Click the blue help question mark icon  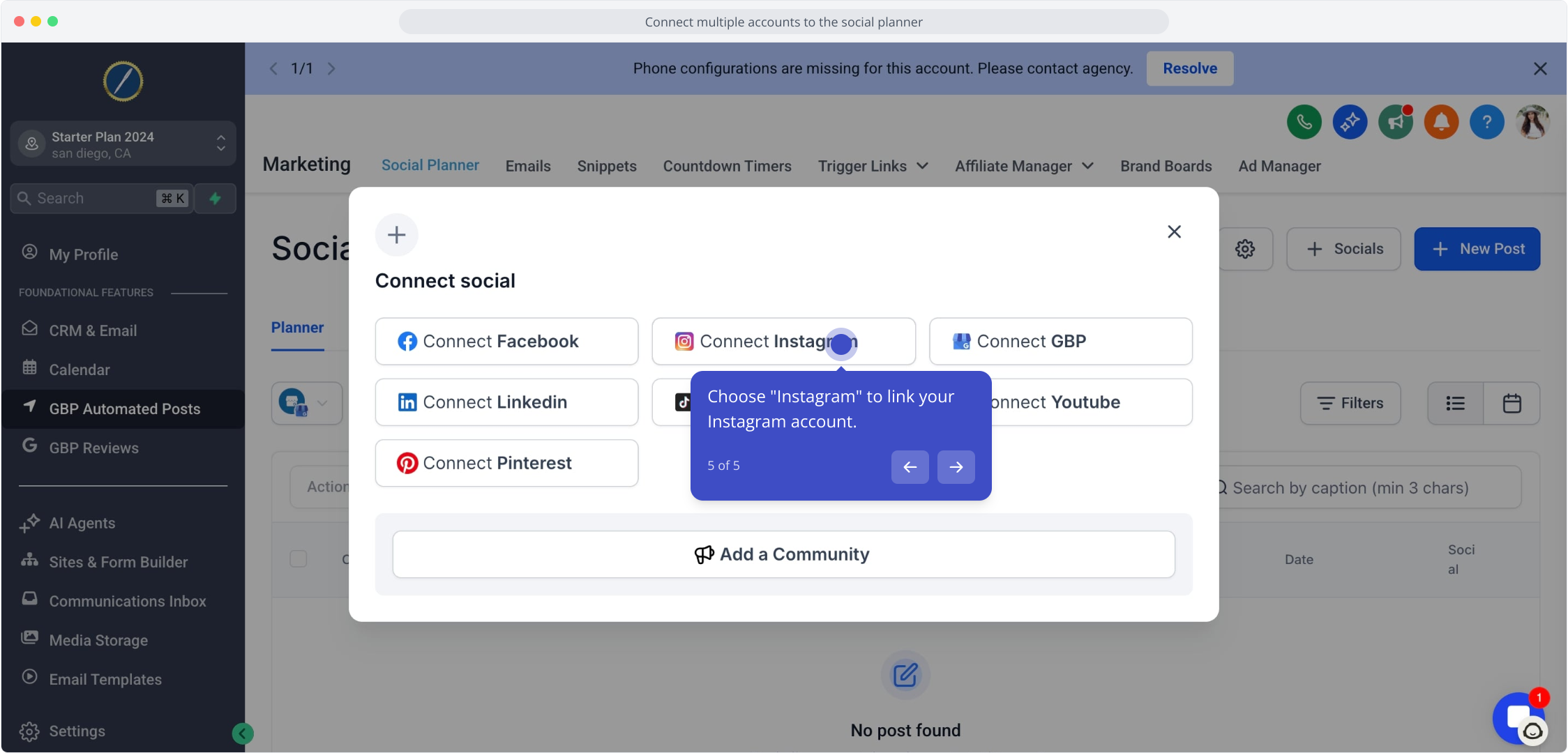[1487, 122]
